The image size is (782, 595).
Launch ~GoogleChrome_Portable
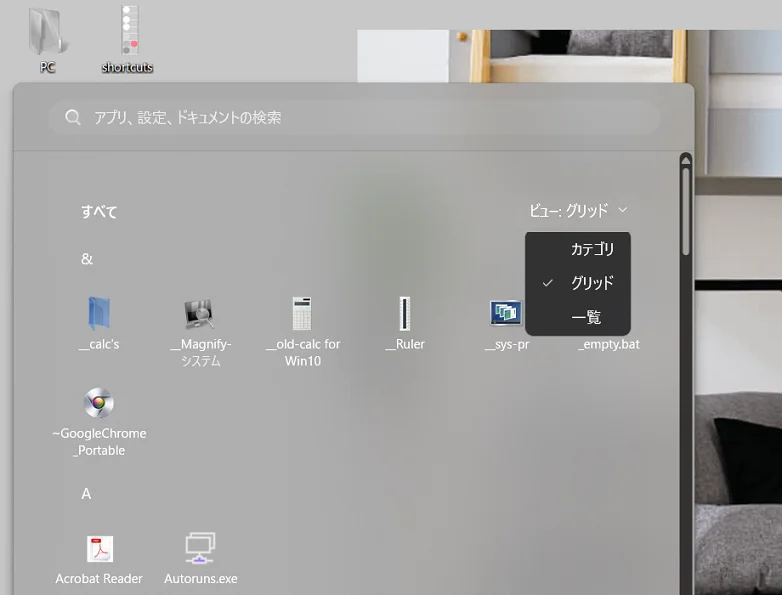(99, 404)
